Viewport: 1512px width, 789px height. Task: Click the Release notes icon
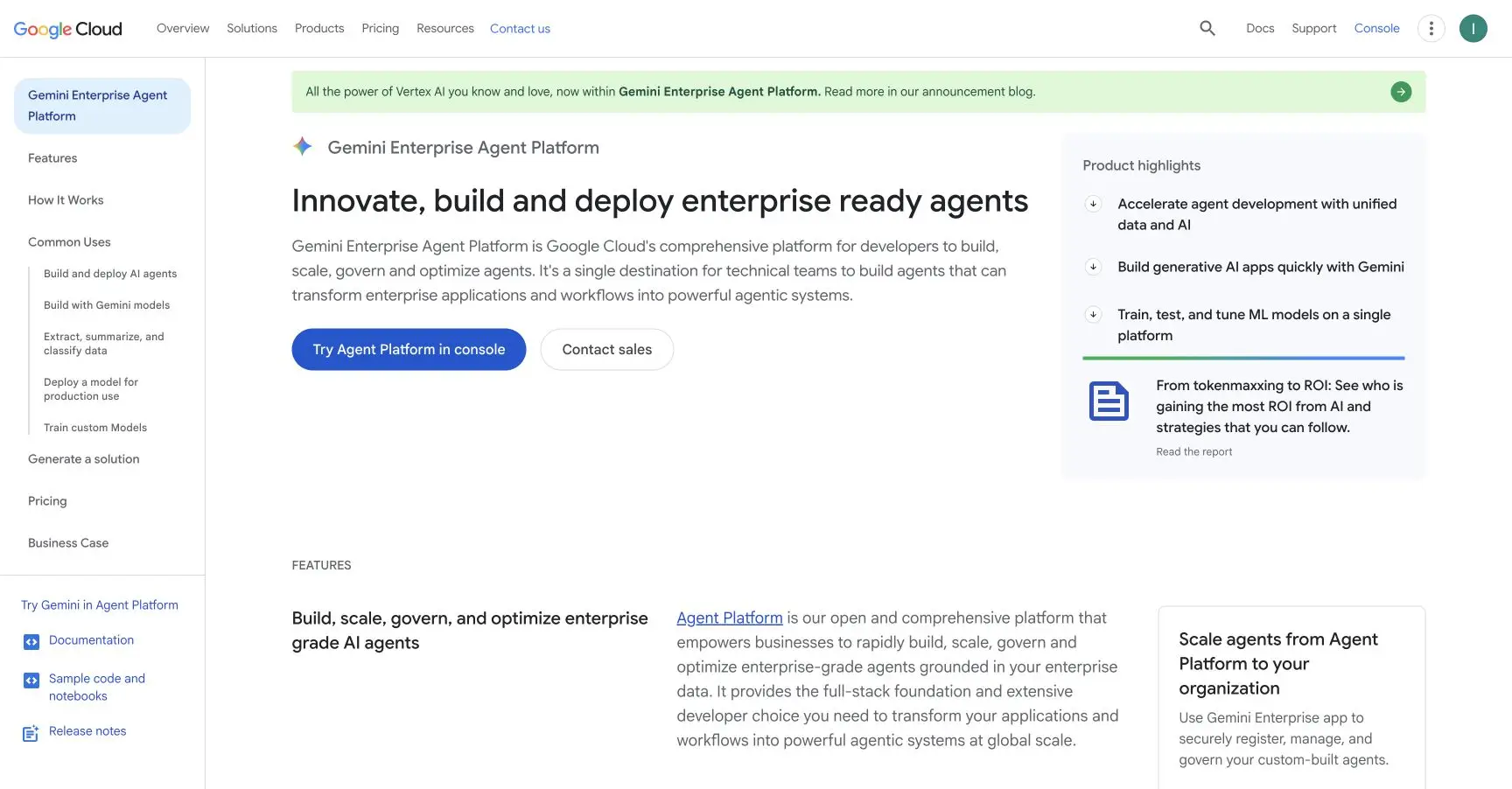(x=31, y=733)
